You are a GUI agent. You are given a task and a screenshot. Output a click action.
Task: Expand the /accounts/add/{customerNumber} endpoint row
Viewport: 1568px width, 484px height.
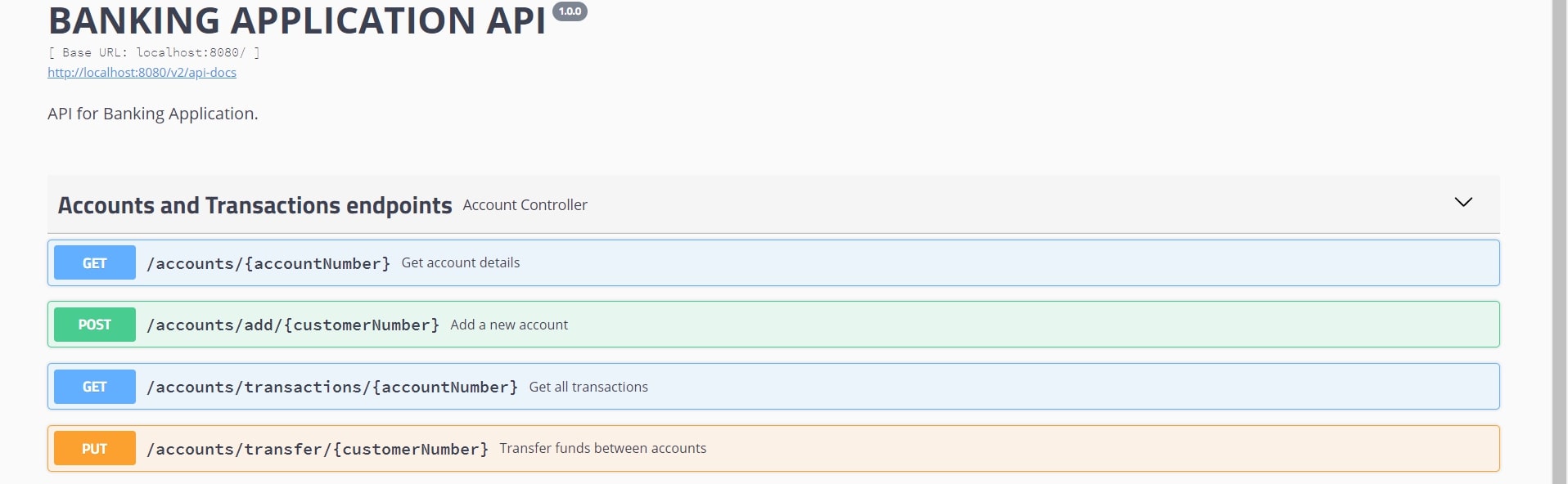point(655,324)
